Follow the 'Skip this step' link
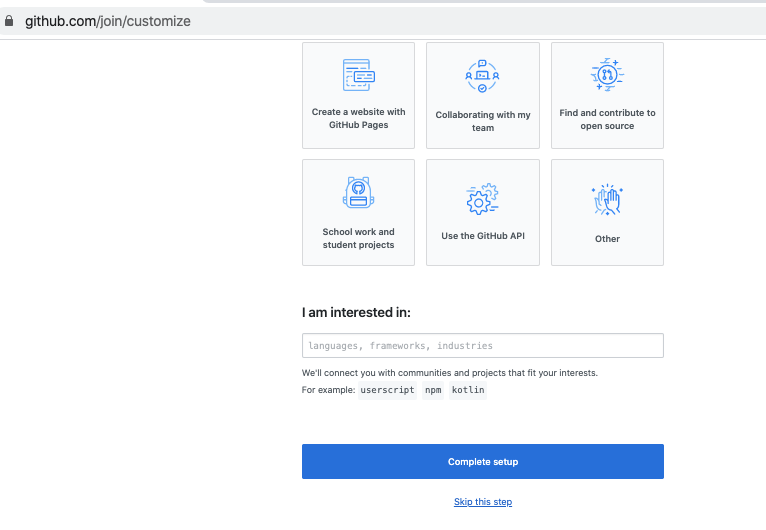The width and height of the screenshot is (766, 530). [x=483, y=502]
